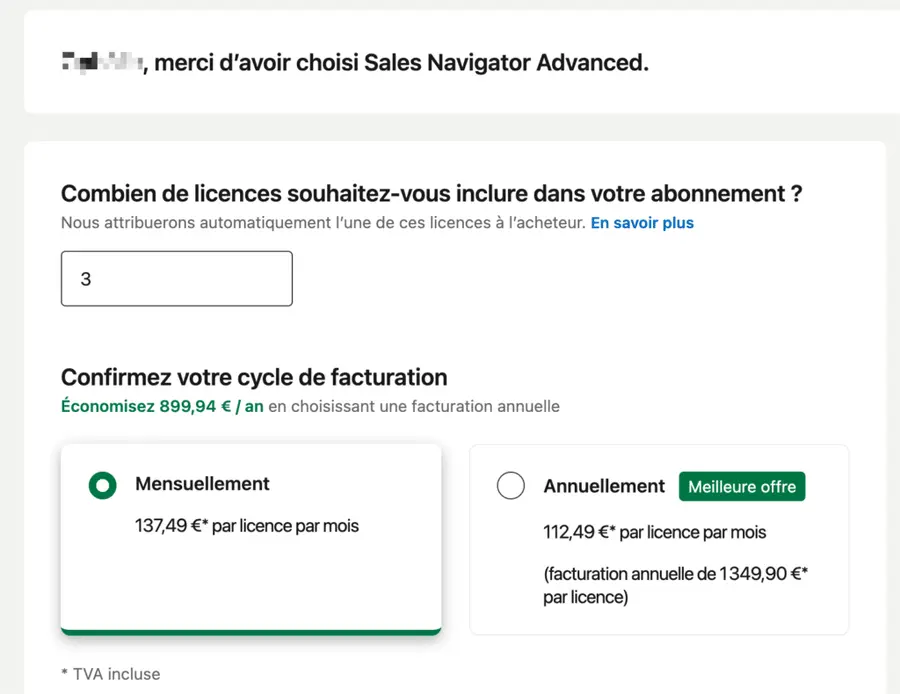Viewport: 900px width, 694px height.
Task: Click the '* TVA incluse' footnote
Action: tap(110, 674)
